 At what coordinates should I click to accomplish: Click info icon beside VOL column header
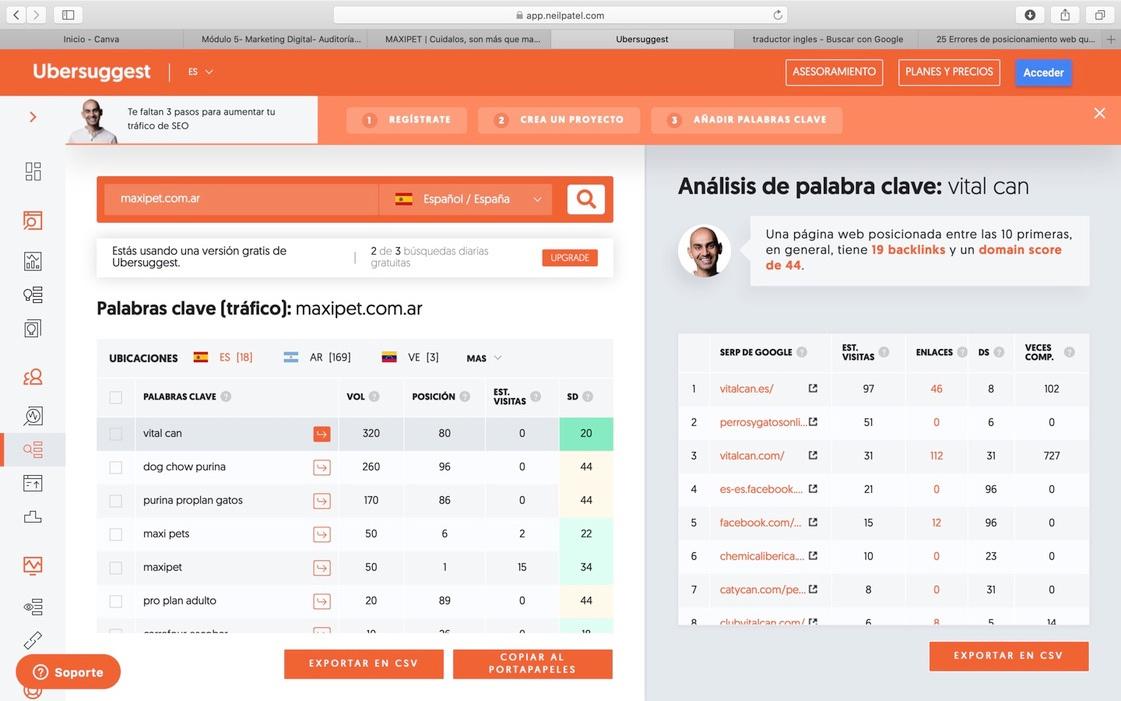click(374, 397)
